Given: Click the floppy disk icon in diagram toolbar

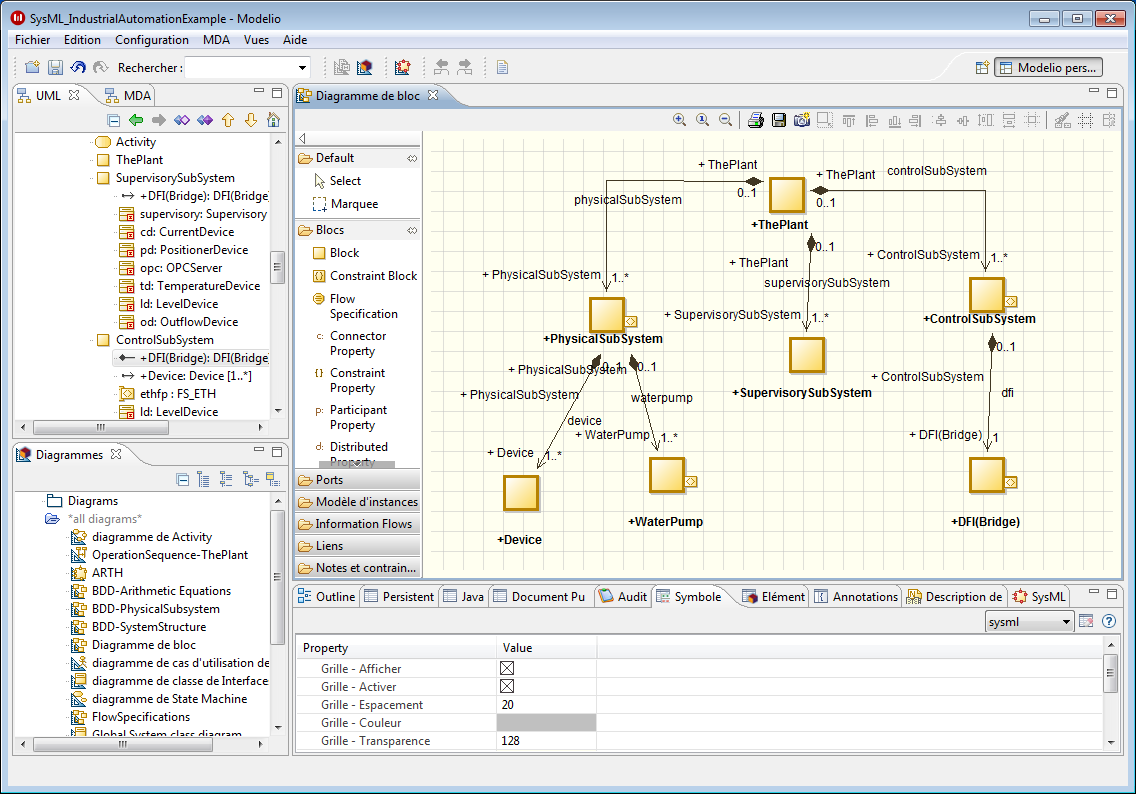Looking at the screenshot, I should (x=779, y=120).
